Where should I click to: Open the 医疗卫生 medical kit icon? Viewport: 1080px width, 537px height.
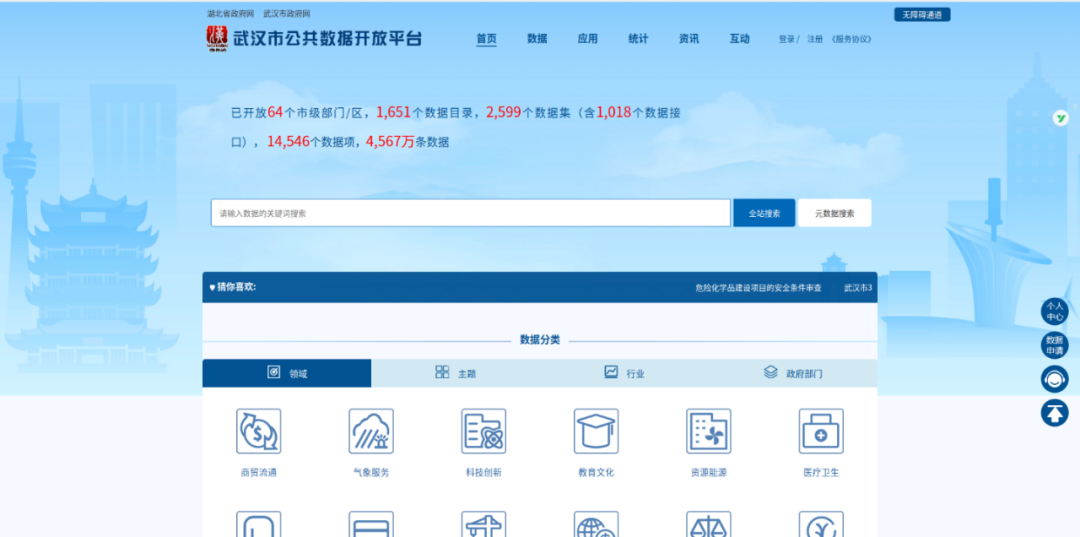821,431
